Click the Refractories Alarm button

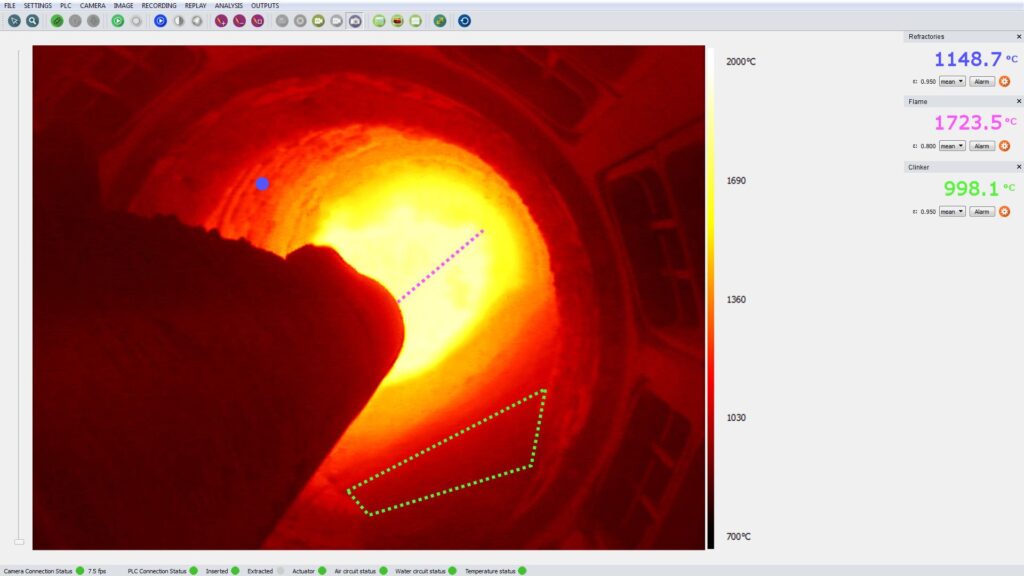(x=982, y=82)
